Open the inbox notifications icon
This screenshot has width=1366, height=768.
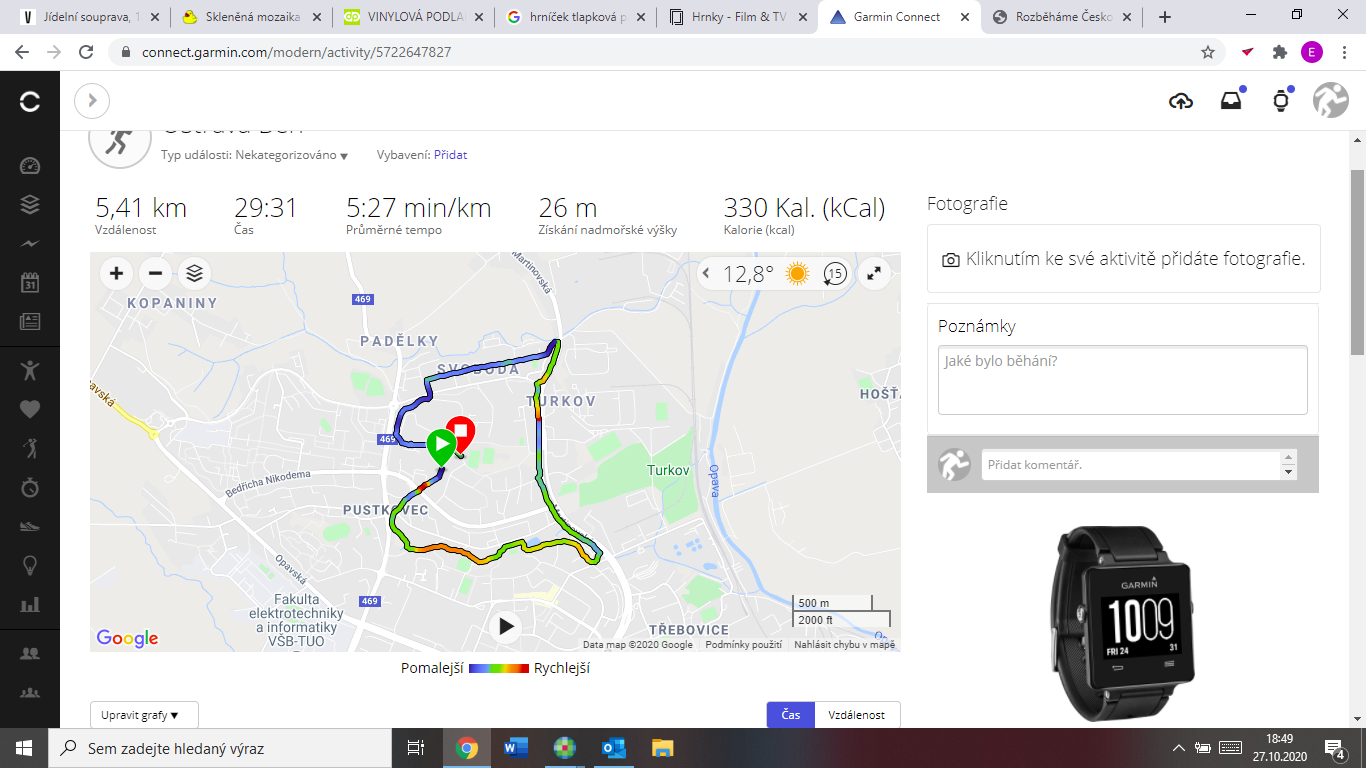[x=1231, y=101]
